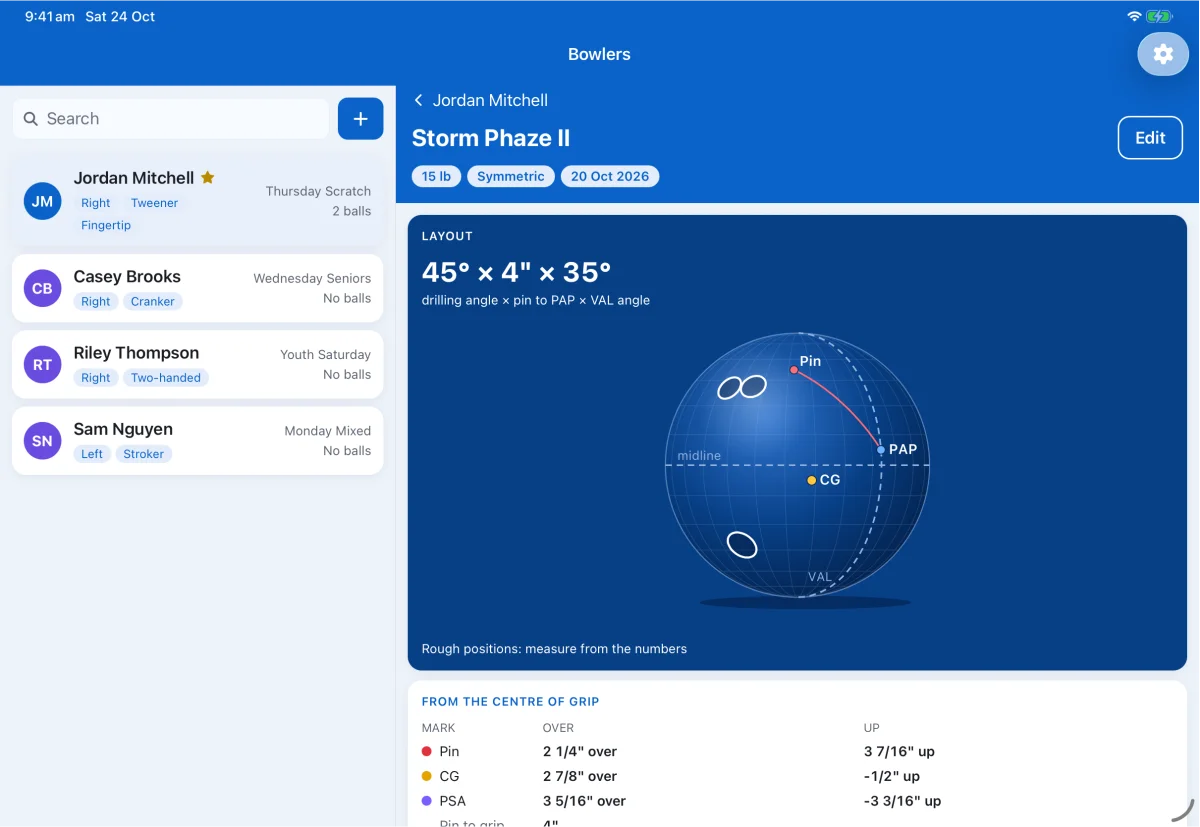Click the "3 7/16" up" Pin value
Image resolution: width=1200 pixels, height=827 pixels.
point(899,751)
